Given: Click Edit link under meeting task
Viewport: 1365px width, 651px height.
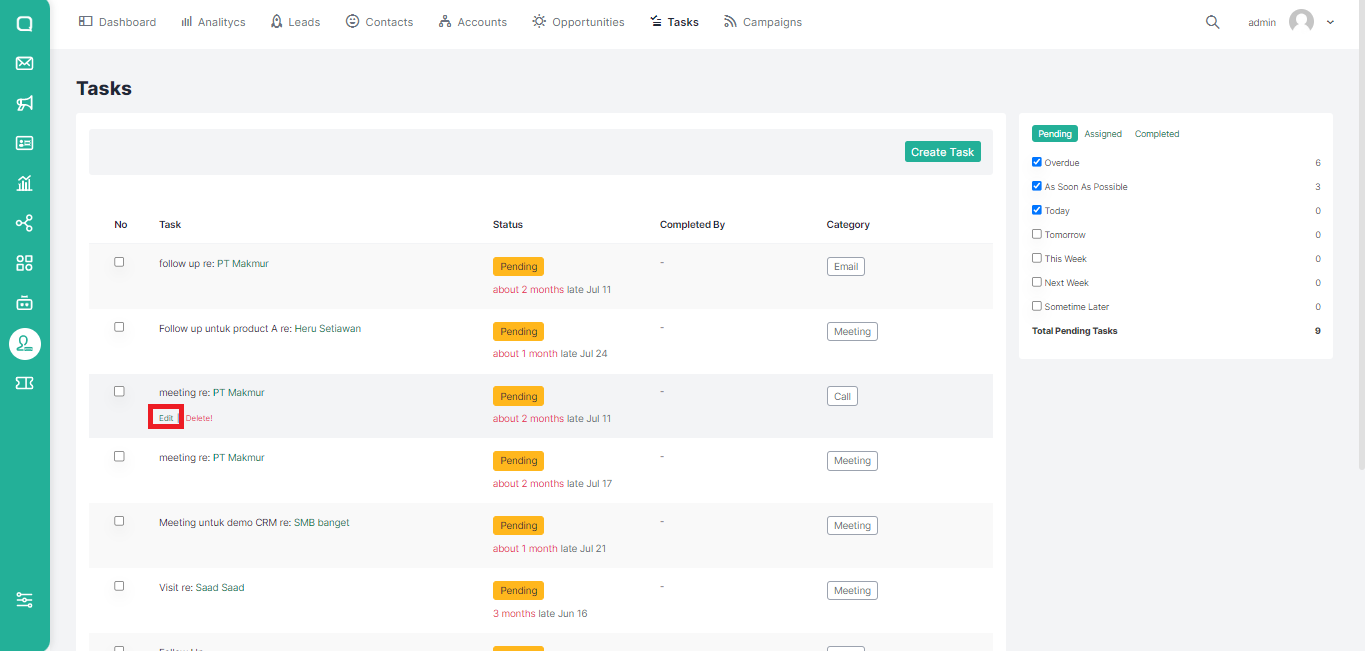Looking at the screenshot, I should pos(166,418).
